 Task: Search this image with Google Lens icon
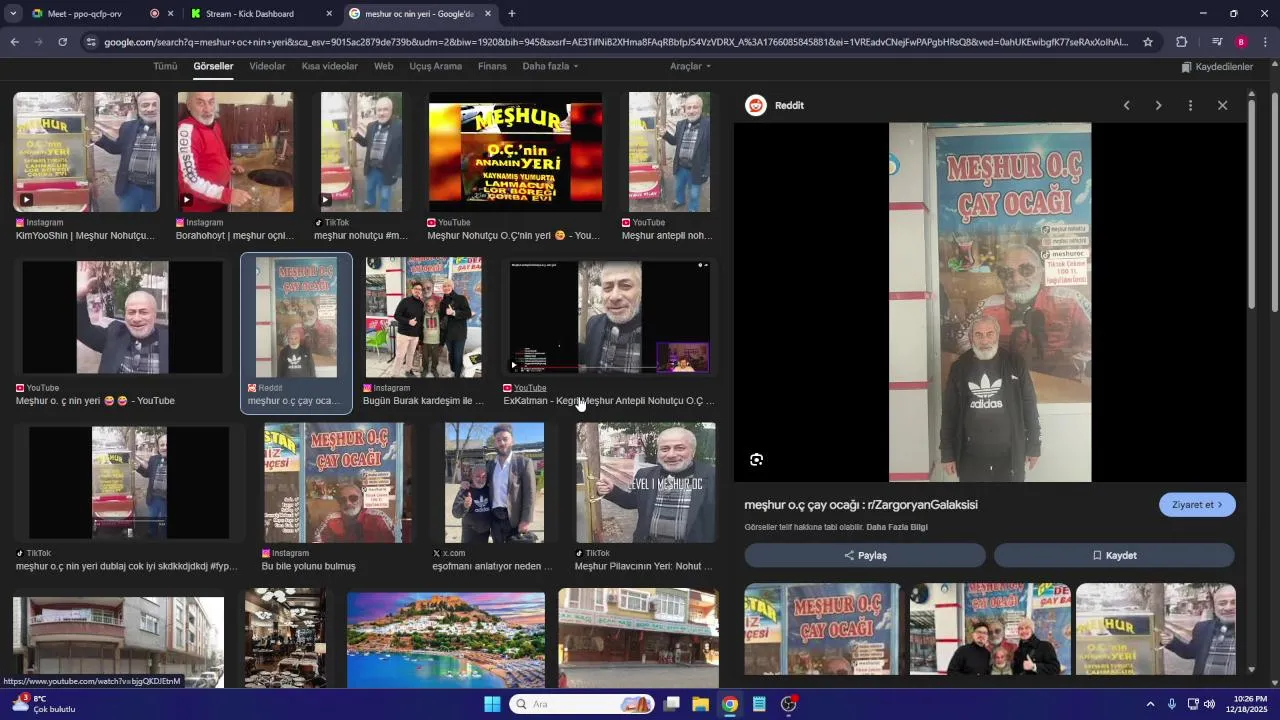coord(756,460)
